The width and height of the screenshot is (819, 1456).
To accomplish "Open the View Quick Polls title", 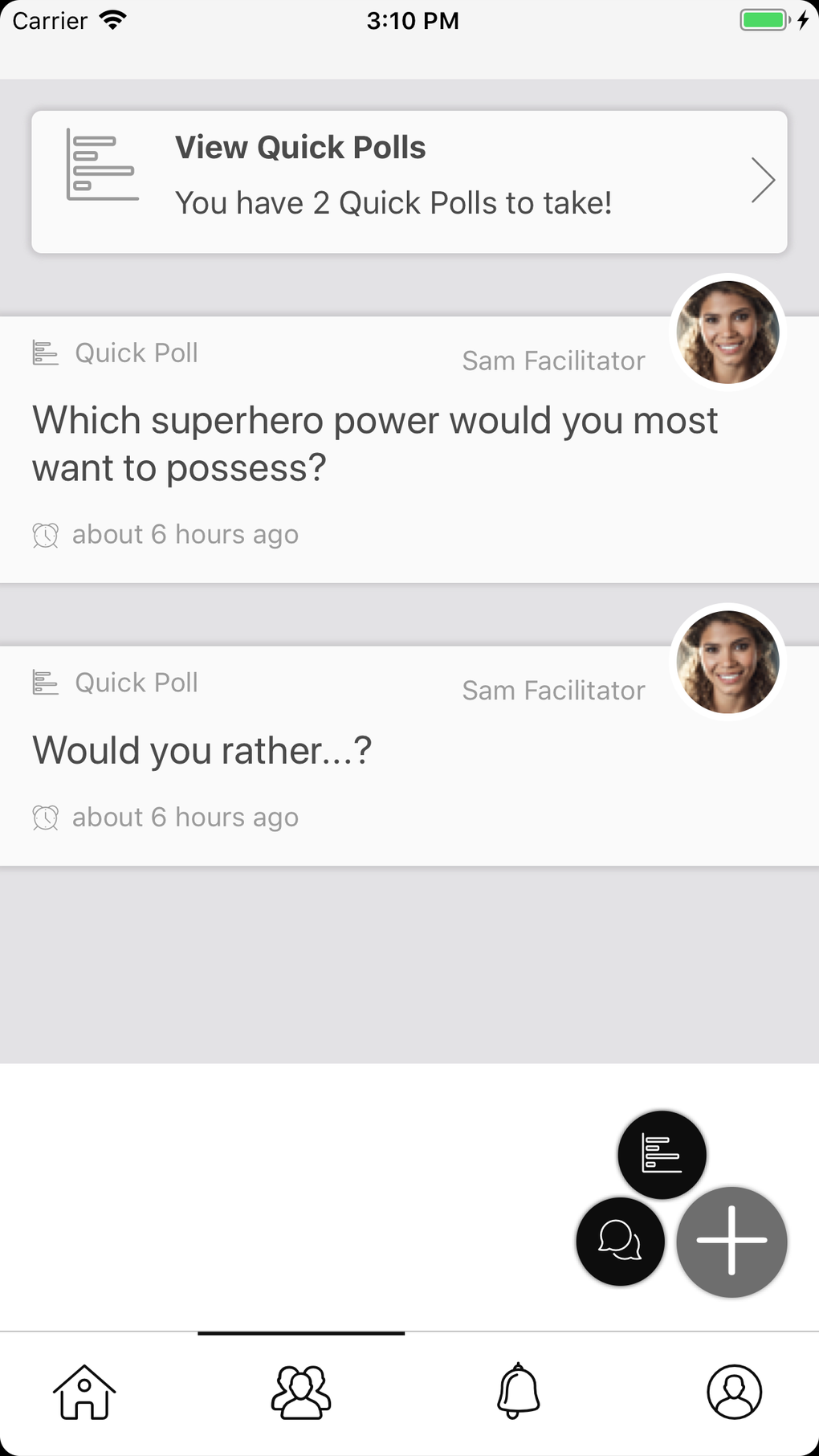I will coord(300,148).
